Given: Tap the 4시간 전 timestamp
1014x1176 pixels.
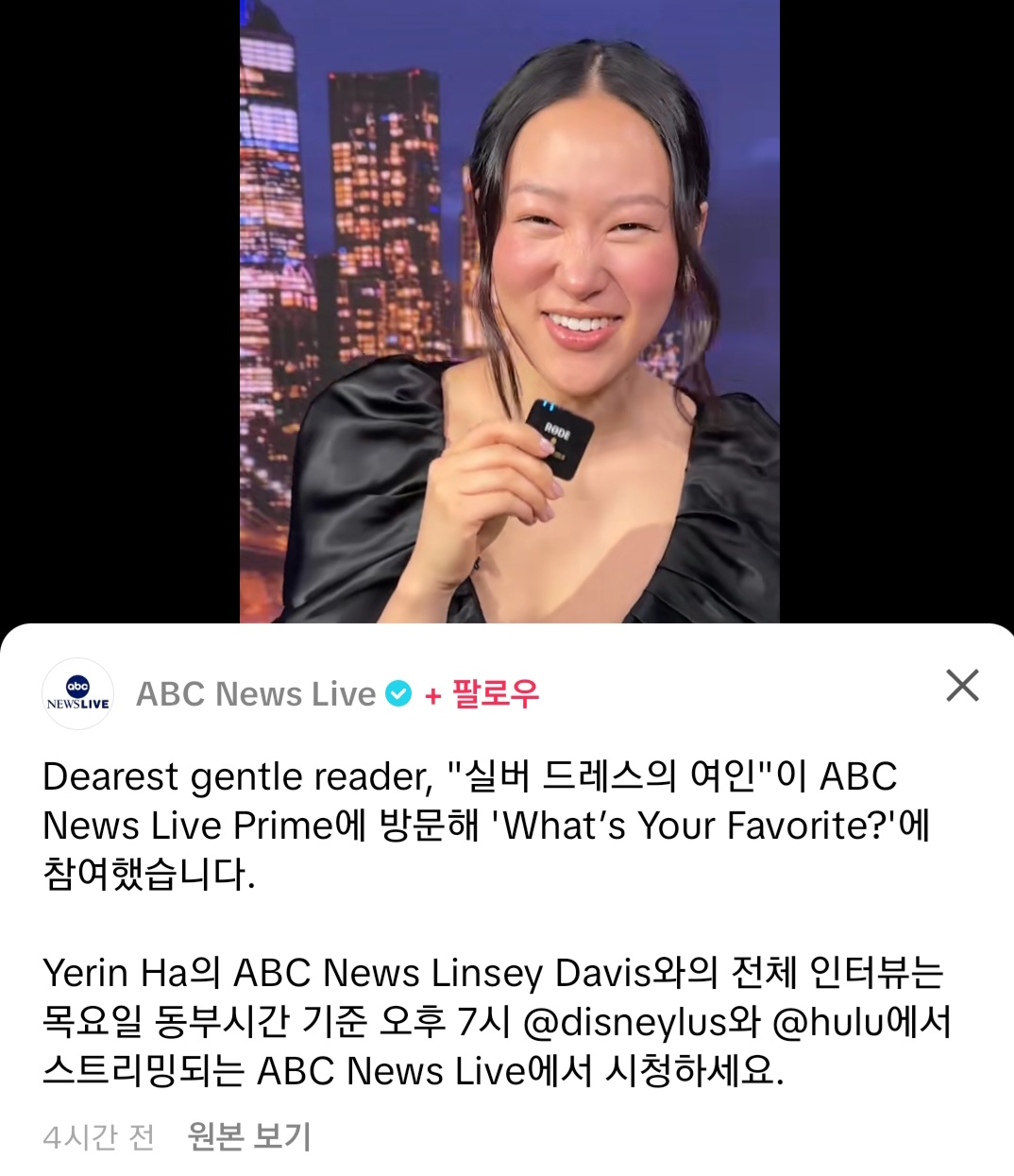Looking at the screenshot, I should [98, 1136].
